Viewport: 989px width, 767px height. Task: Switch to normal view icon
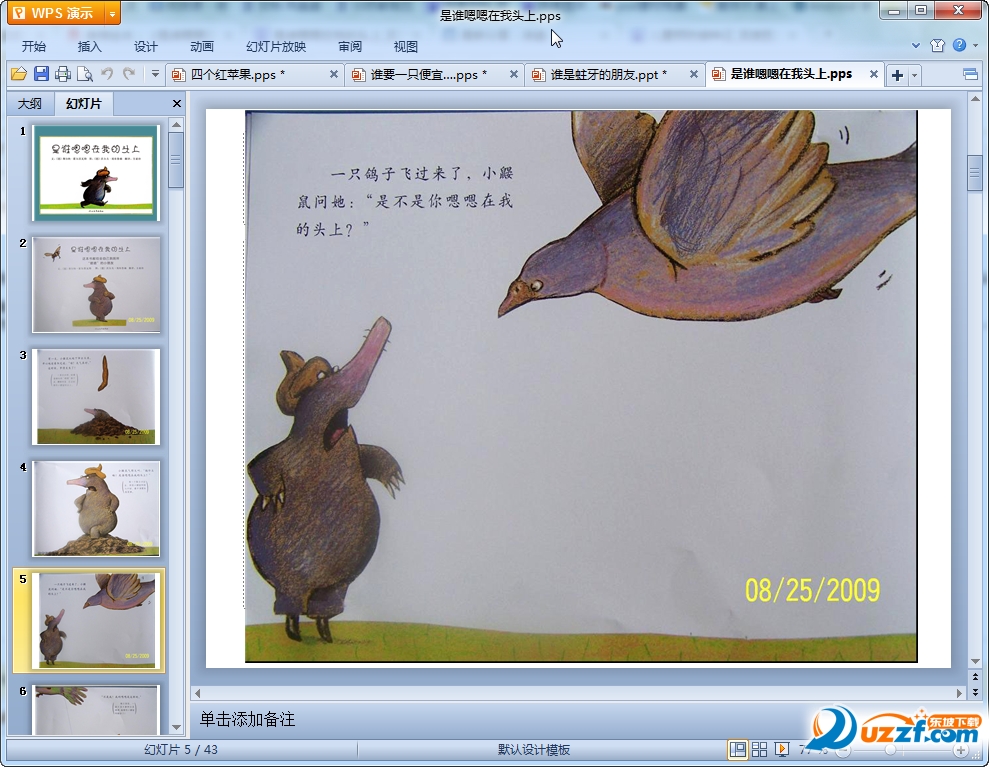click(x=737, y=749)
